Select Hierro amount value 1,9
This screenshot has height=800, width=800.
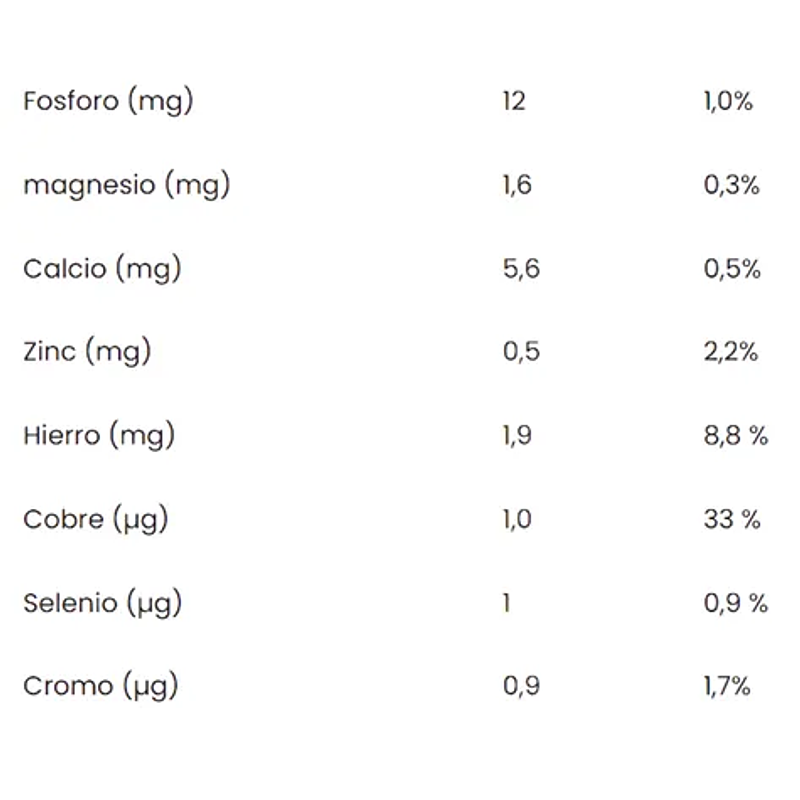click(x=519, y=436)
